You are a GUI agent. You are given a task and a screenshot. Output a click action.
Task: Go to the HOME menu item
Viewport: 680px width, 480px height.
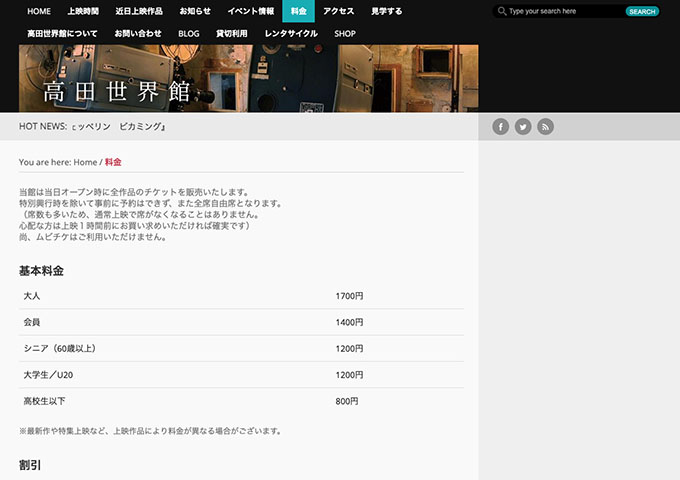(39, 11)
